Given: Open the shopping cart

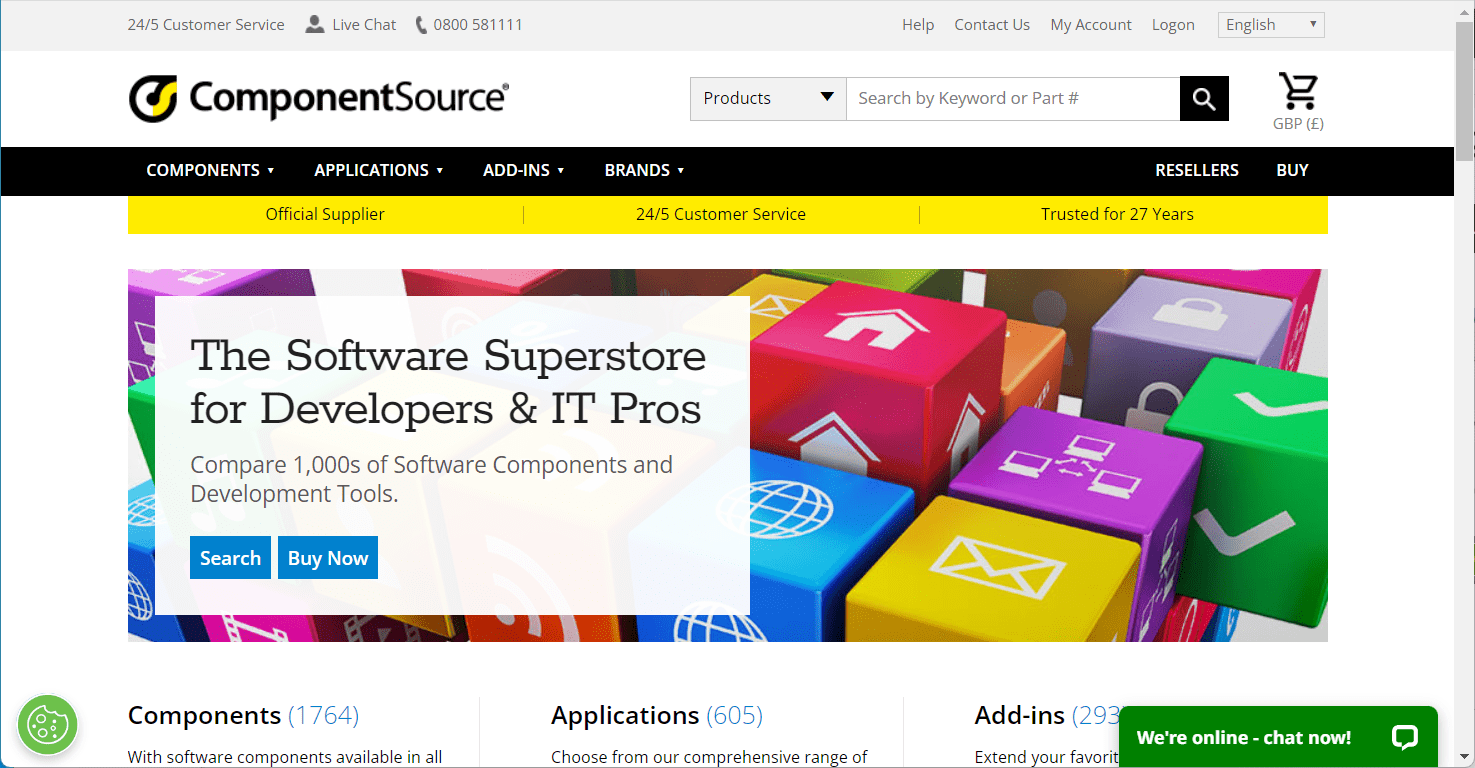Looking at the screenshot, I should [x=1297, y=90].
